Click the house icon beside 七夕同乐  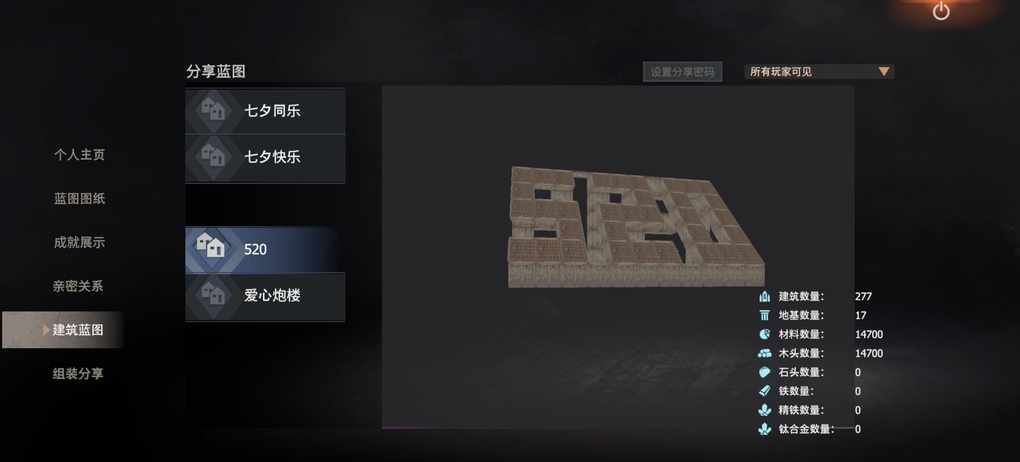tap(212, 111)
